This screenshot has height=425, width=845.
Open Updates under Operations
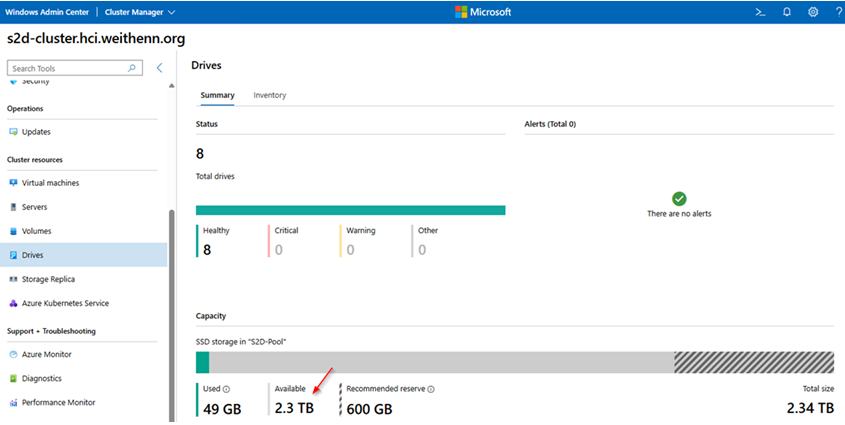[x=36, y=132]
